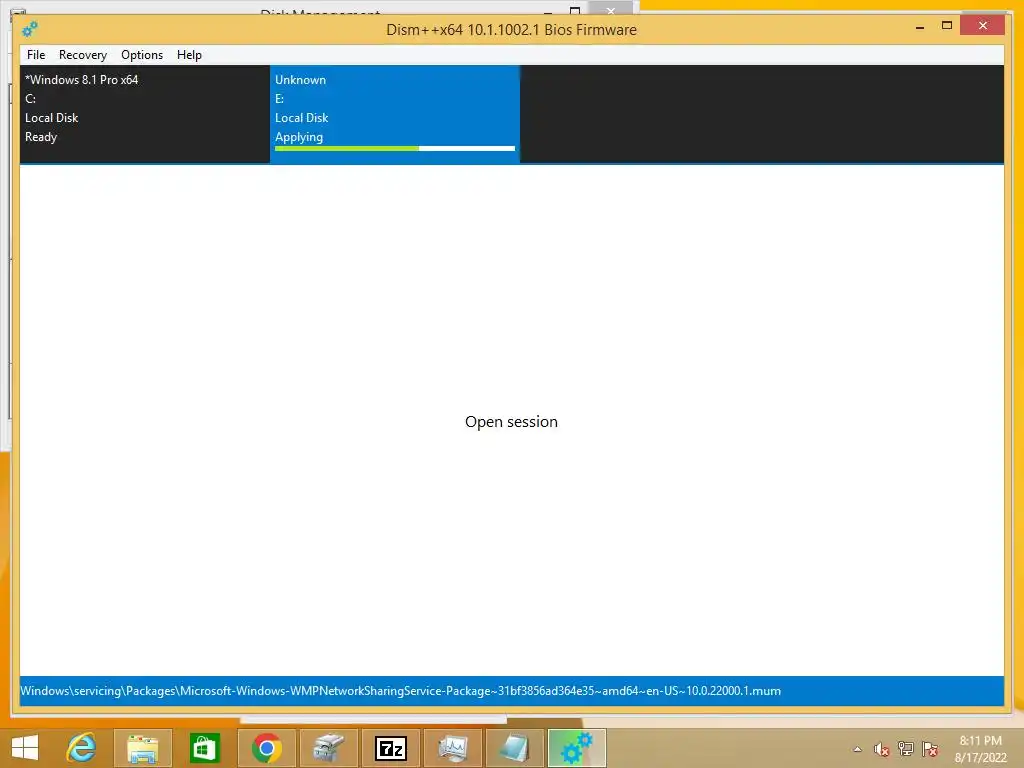This screenshot has width=1024, height=768.
Task: Open the Help menu
Action: coord(189,55)
